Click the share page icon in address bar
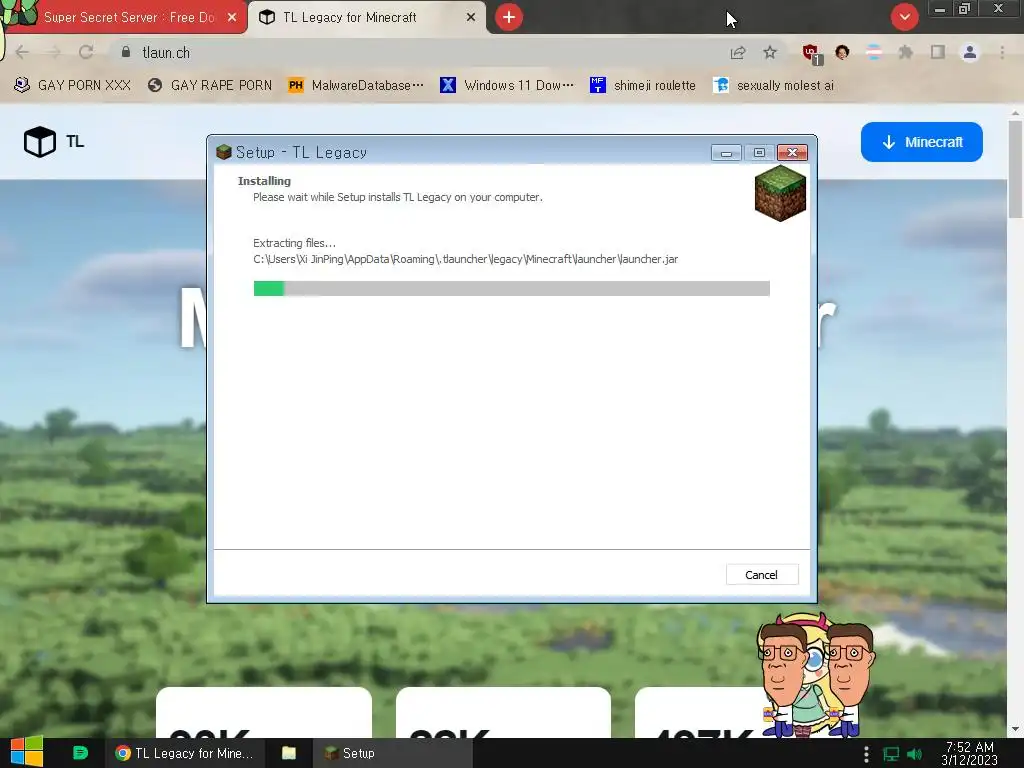 pyautogui.click(x=738, y=52)
